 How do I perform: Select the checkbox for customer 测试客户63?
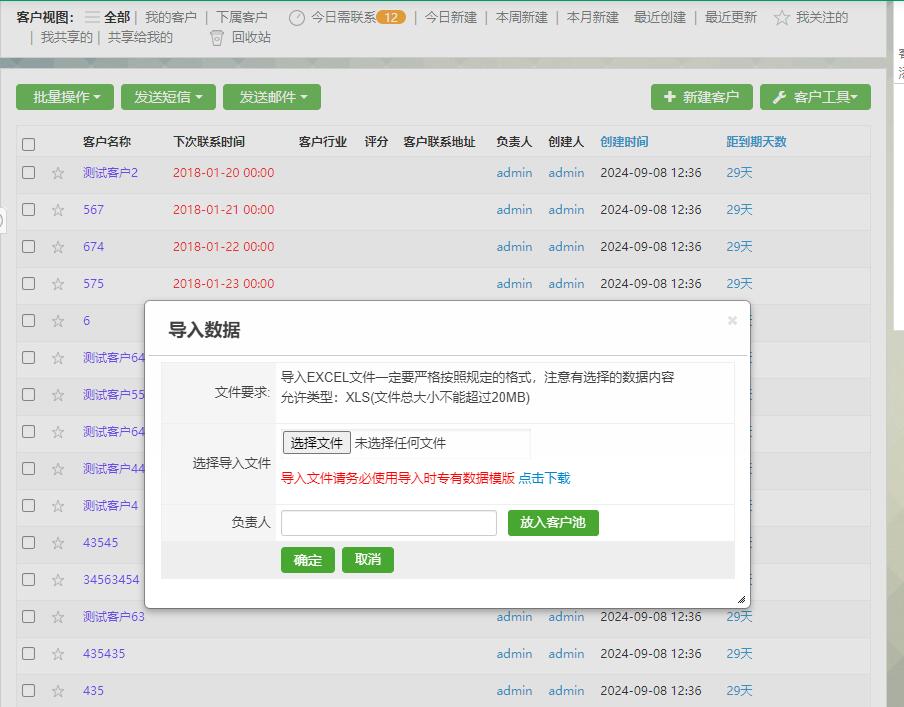click(29, 616)
